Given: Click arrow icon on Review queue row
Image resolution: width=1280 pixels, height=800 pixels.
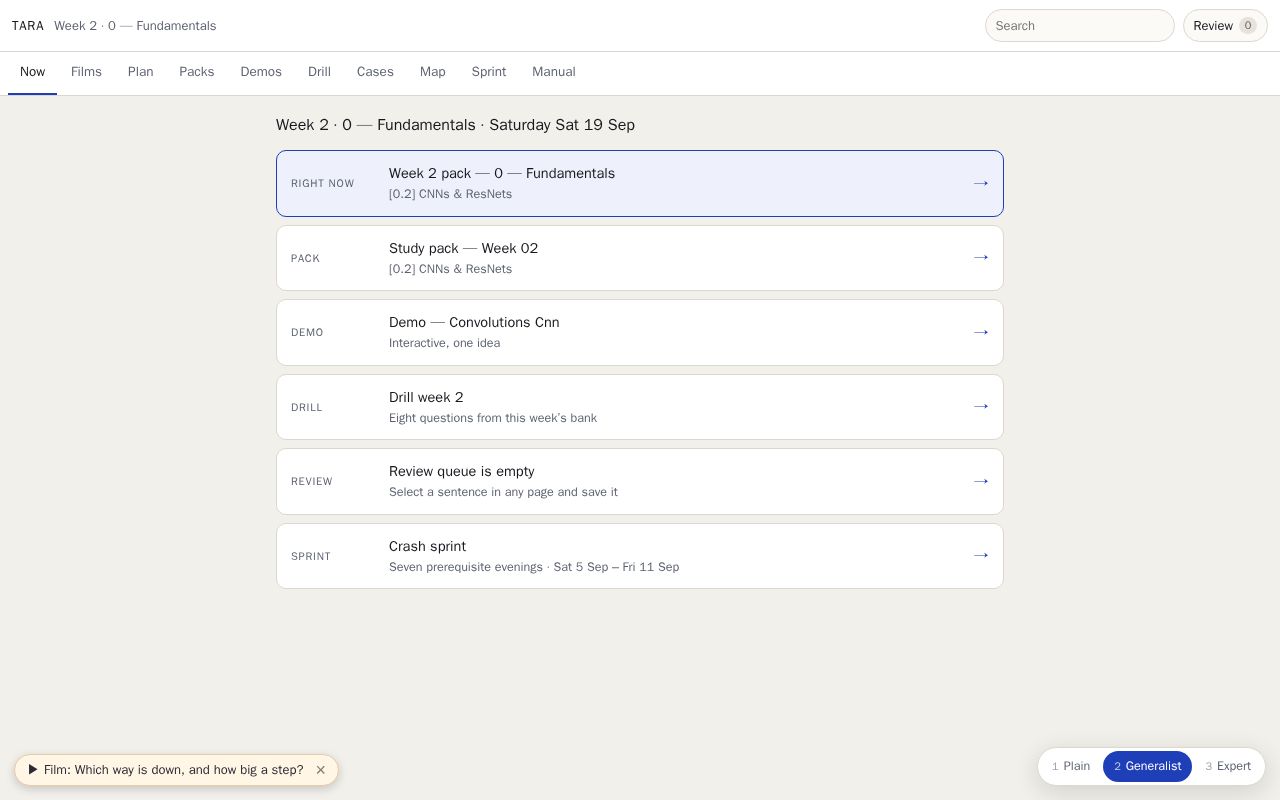Looking at the screenshot, I should point(981,481).
